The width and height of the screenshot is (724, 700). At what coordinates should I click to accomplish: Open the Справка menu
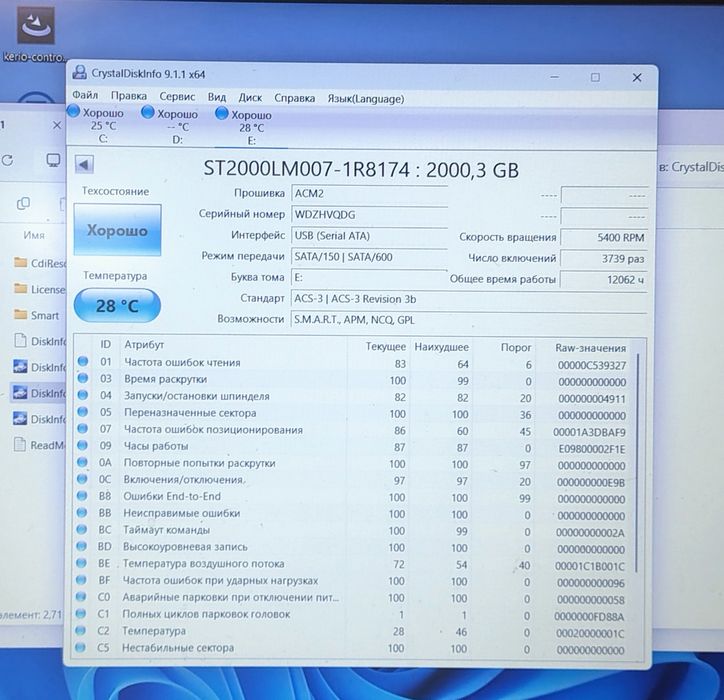pyautogui.click(x=295, y=98)
